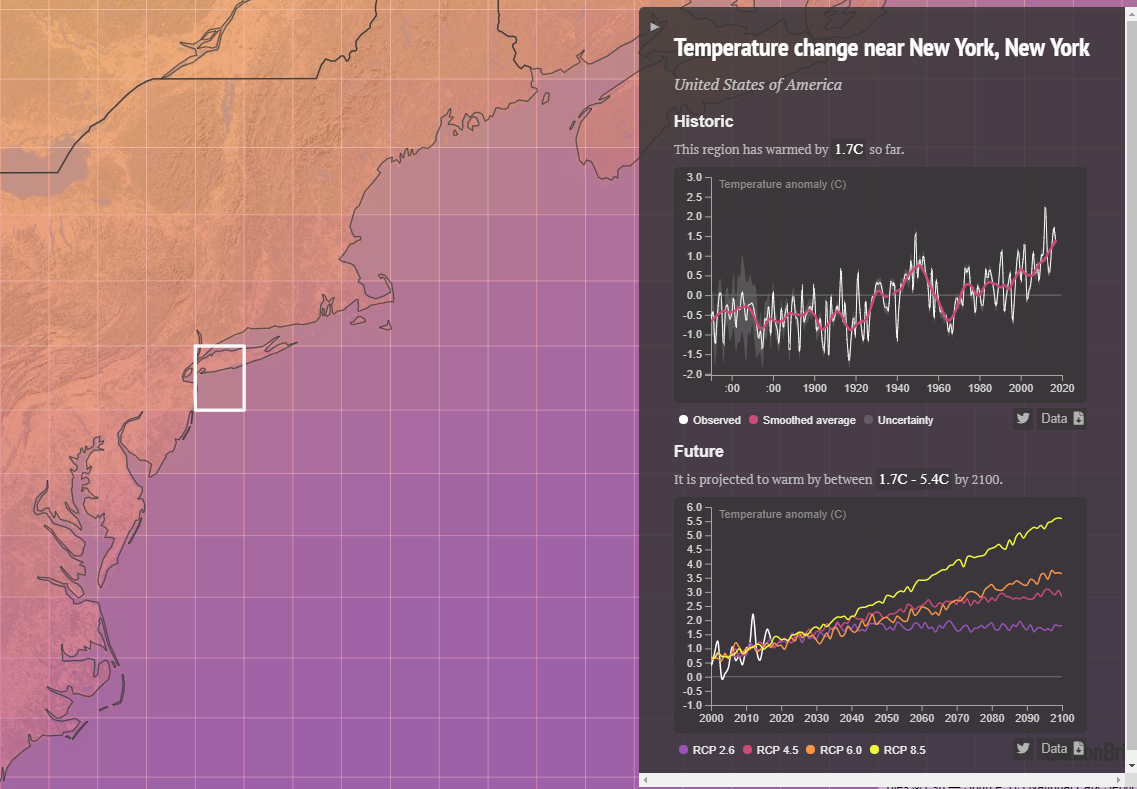Image resolution: width=1137 pixels, height=789 pixels.
Task: Click "United States of America" subtitle
Action: click(x=758, y=85)
